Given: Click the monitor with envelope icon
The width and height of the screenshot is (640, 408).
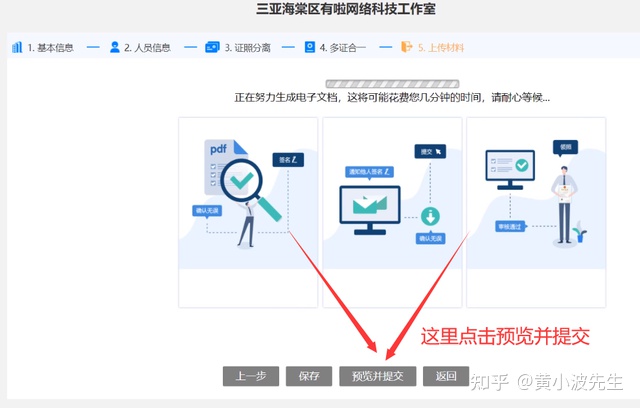Looking at the screenshot, I should click(x=370, y=210).
